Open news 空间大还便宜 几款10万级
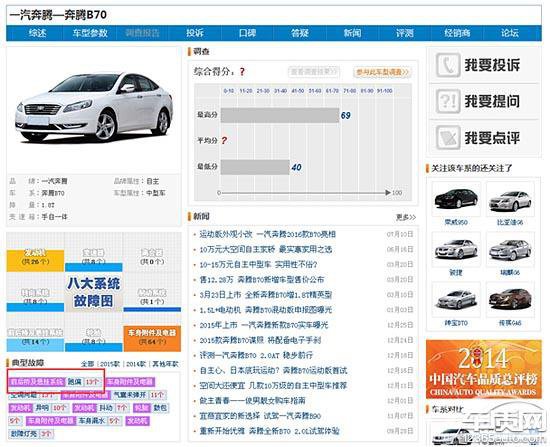 [273, 386]
